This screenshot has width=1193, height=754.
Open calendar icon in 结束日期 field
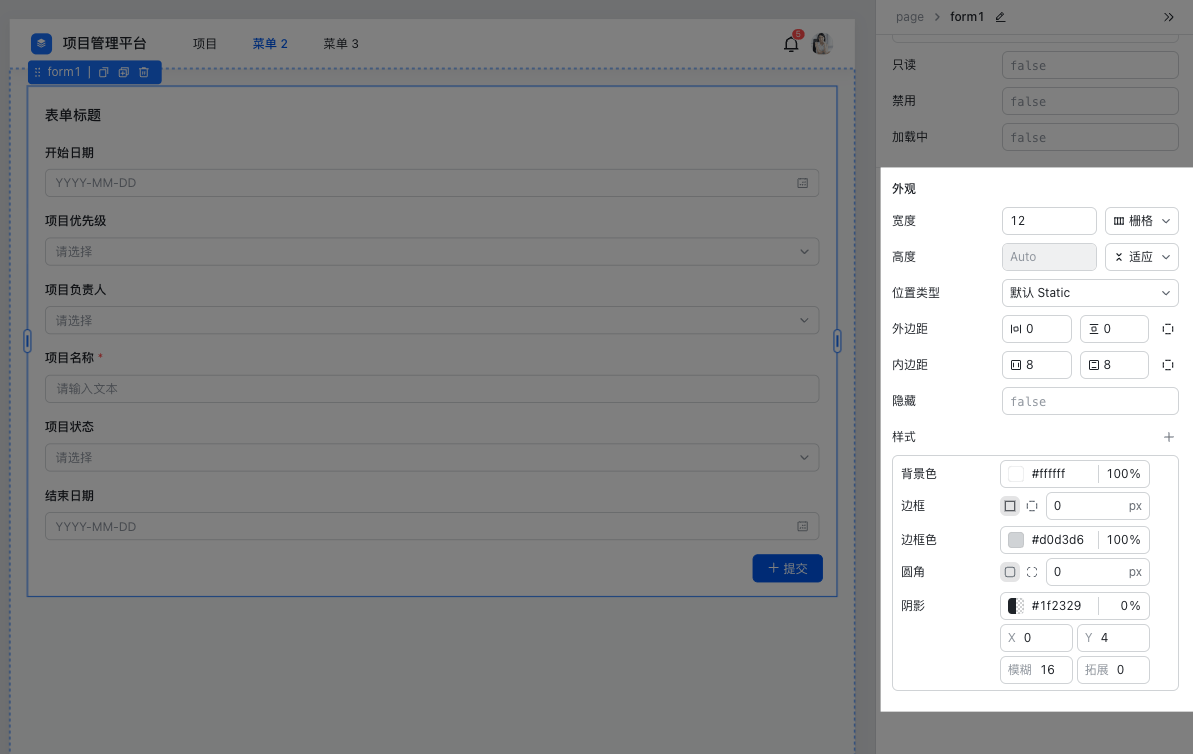802,527
